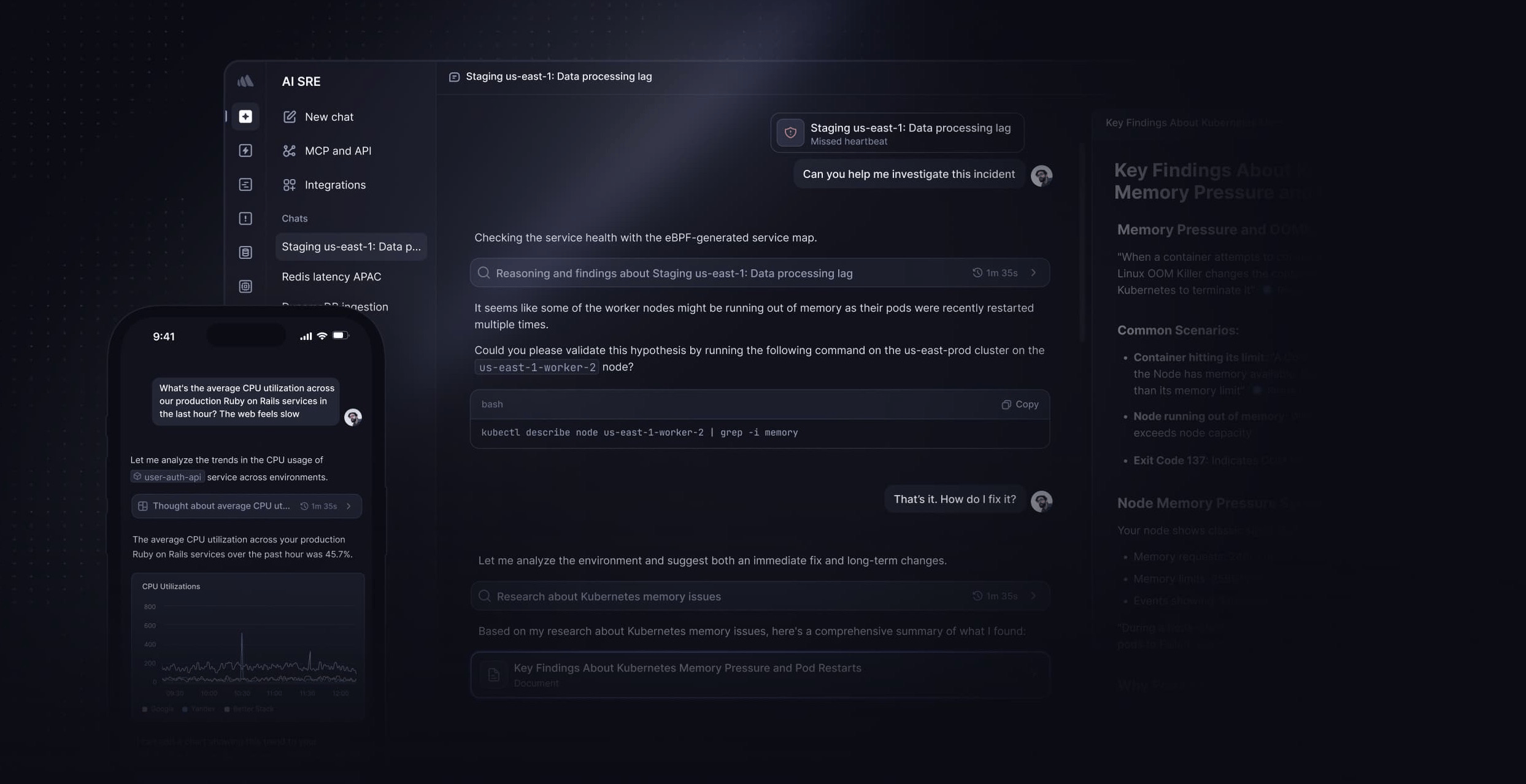
Task: Click the notes panel sidebar icon
Action: pyautogui.click(x=245, y=185)
